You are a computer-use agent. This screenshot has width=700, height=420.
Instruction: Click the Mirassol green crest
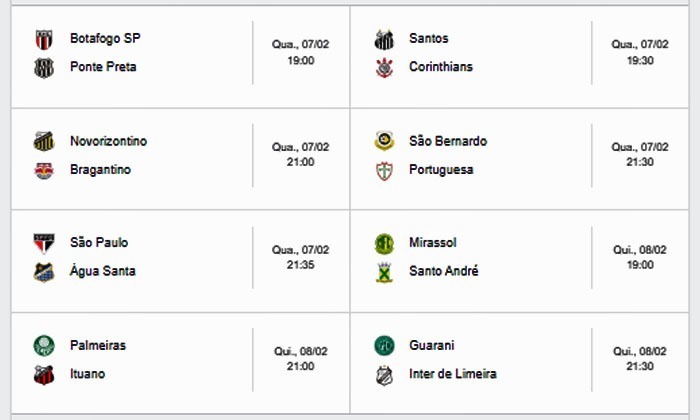[x=384, y=244]
